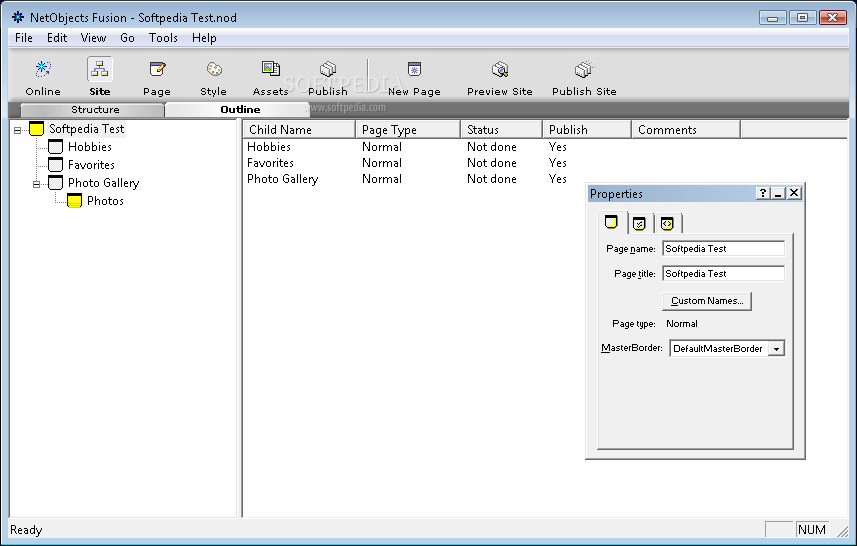Click the Custom Names button

coord(707,301)
